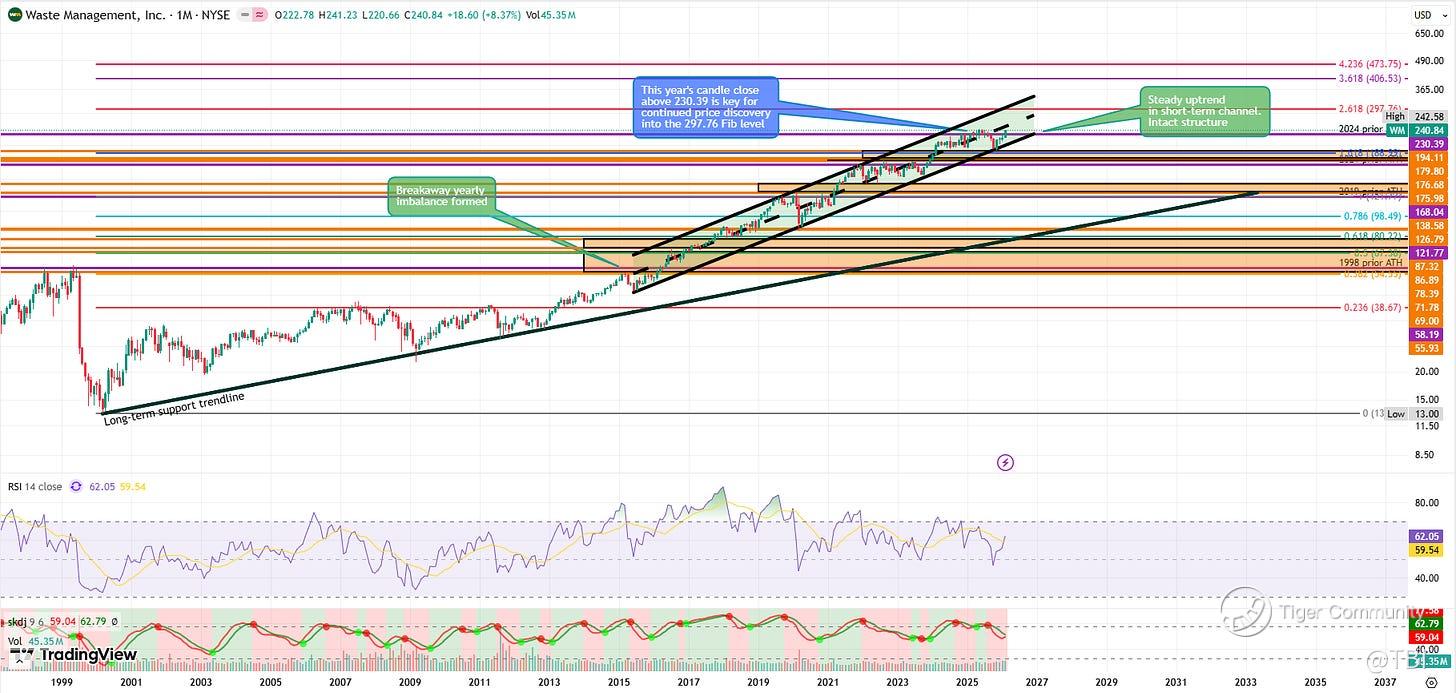Click the green skdj 62.79 axis tag
Screen dimensions: 1456x693
[x=1428, y=624]
